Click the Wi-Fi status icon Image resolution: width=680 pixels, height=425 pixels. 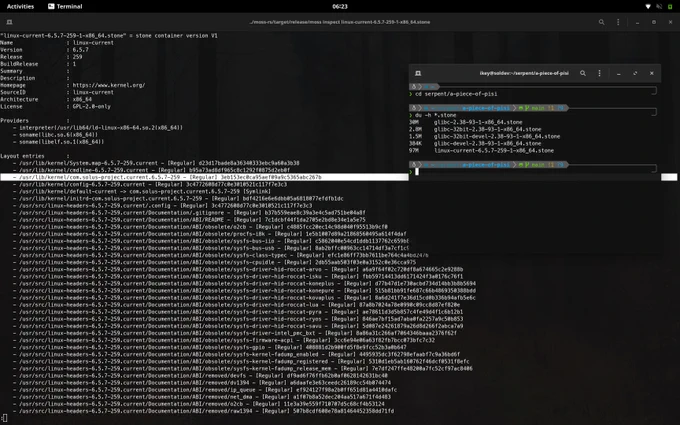(648, 7)
